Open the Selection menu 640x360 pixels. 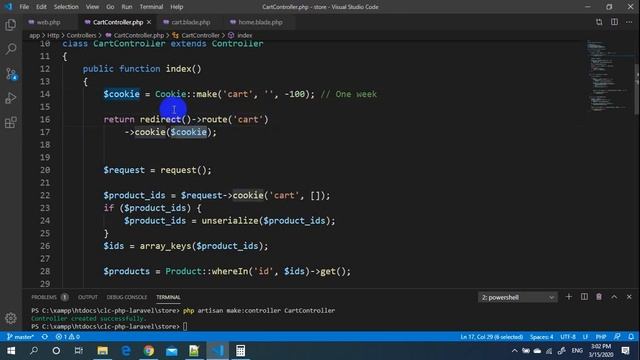pos(66,7)
